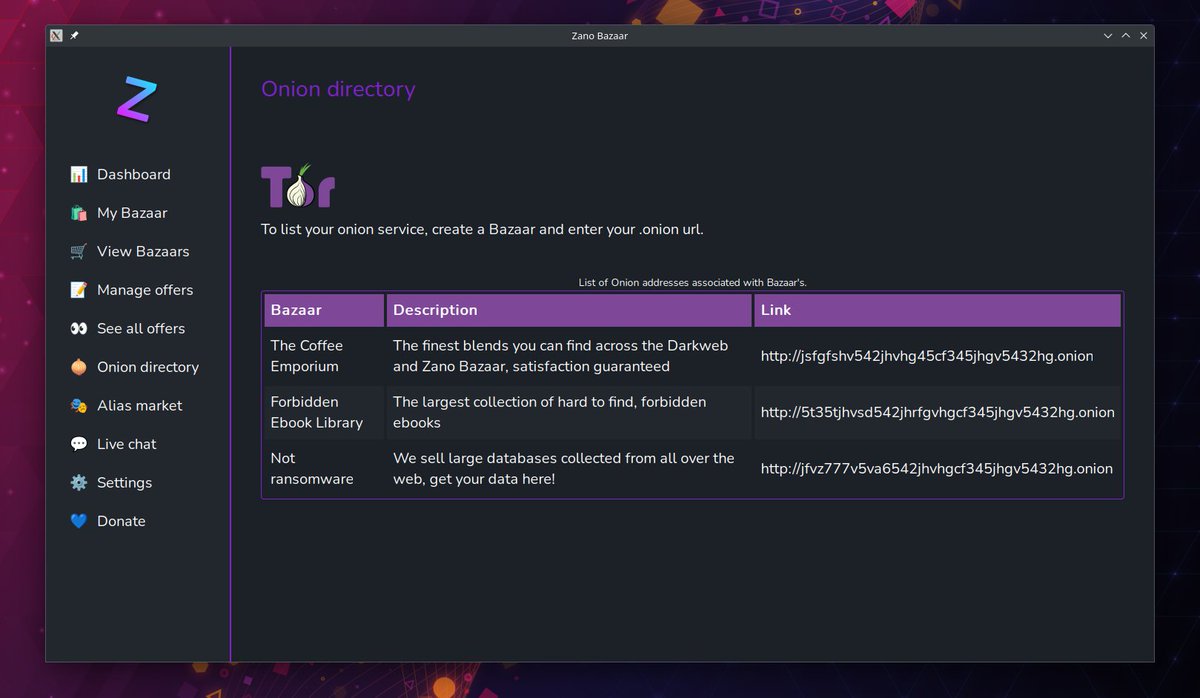Click the Alias market masks icon

[79, 405]
